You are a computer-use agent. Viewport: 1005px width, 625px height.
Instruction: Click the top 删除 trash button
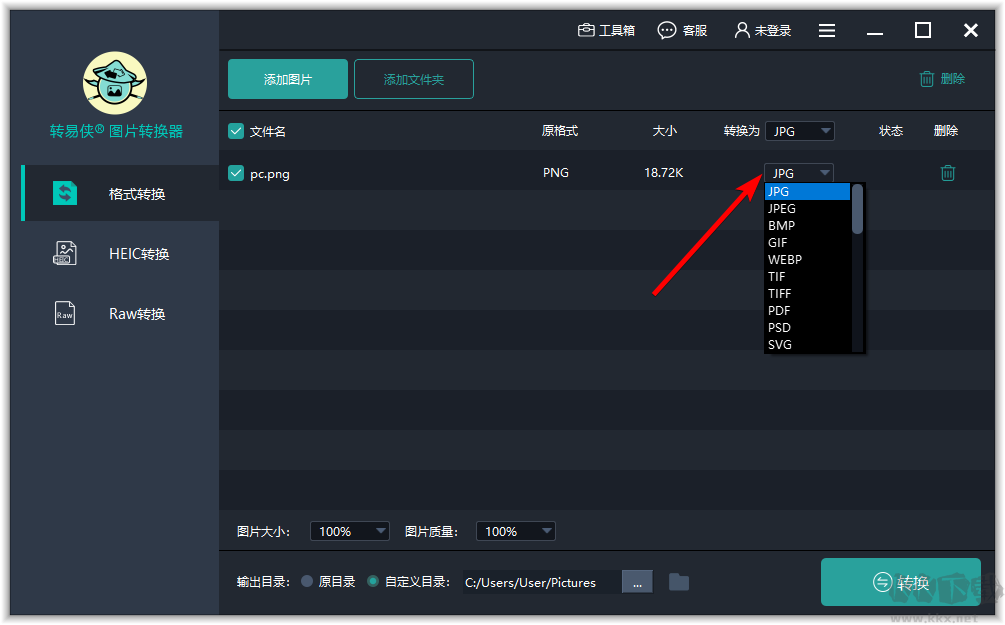click(942, 79)
